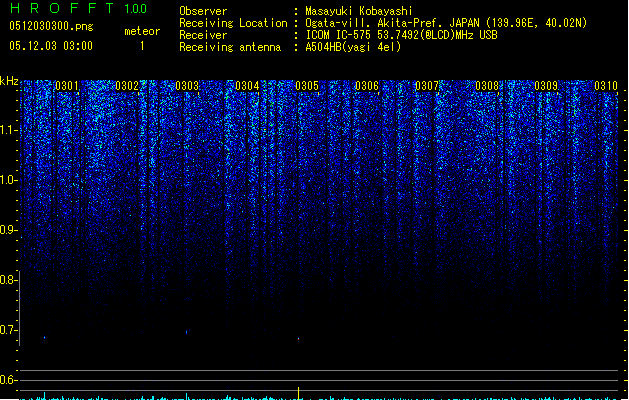Click the 0307 time marker

point(427,86)
